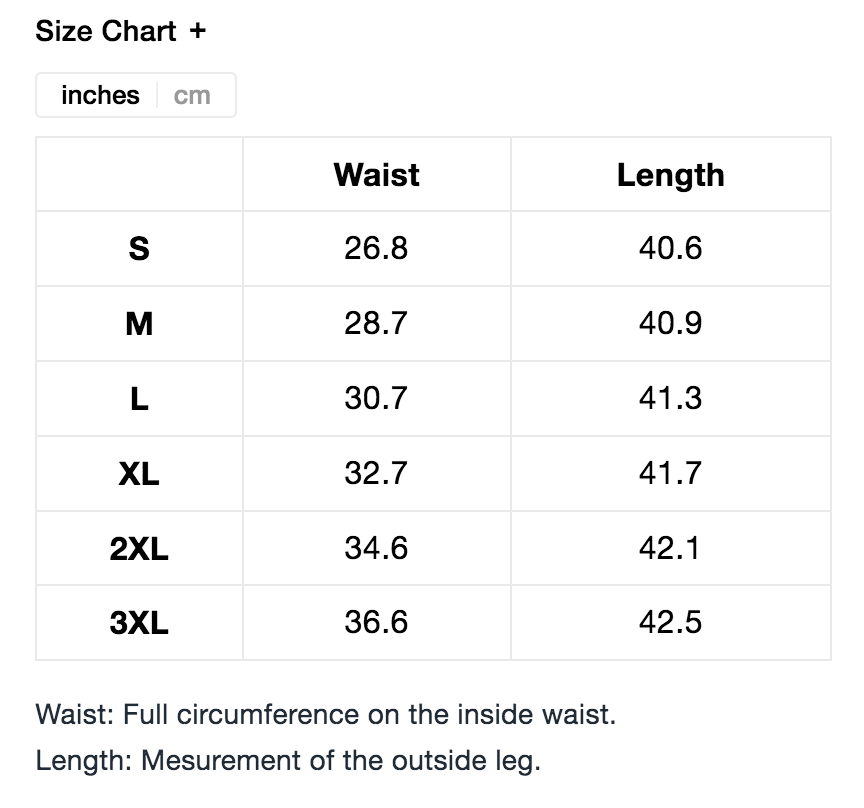
Task: Select the M size row label
Action: [x=139, y=324]
